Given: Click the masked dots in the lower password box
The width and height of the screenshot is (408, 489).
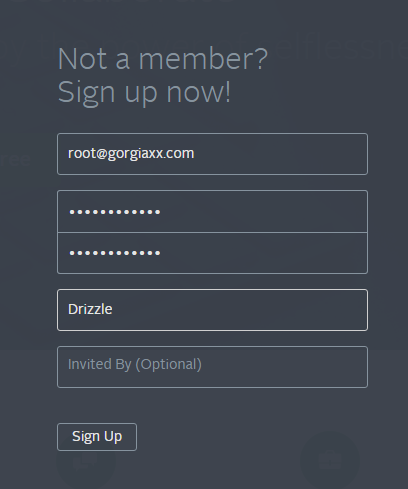Looking at the screenshot, I should (115, 253).
